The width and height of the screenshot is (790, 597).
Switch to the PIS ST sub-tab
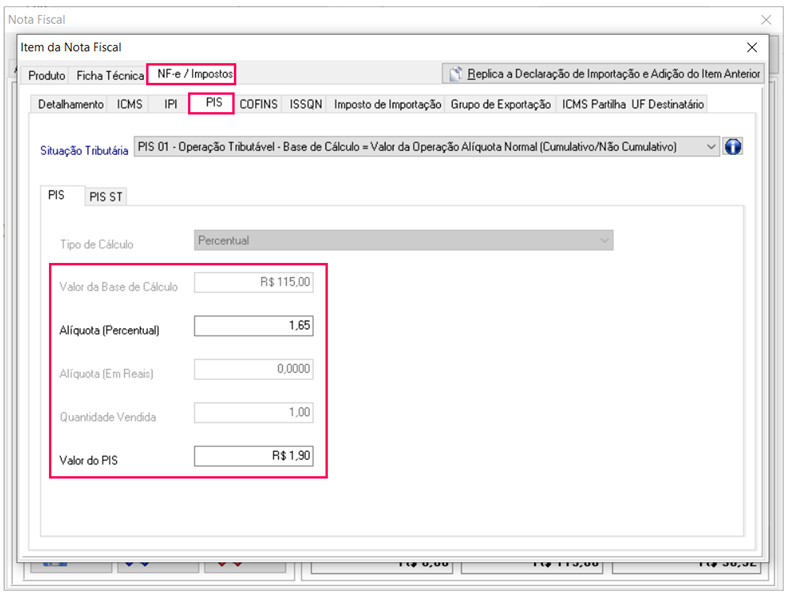click(106, 197)
